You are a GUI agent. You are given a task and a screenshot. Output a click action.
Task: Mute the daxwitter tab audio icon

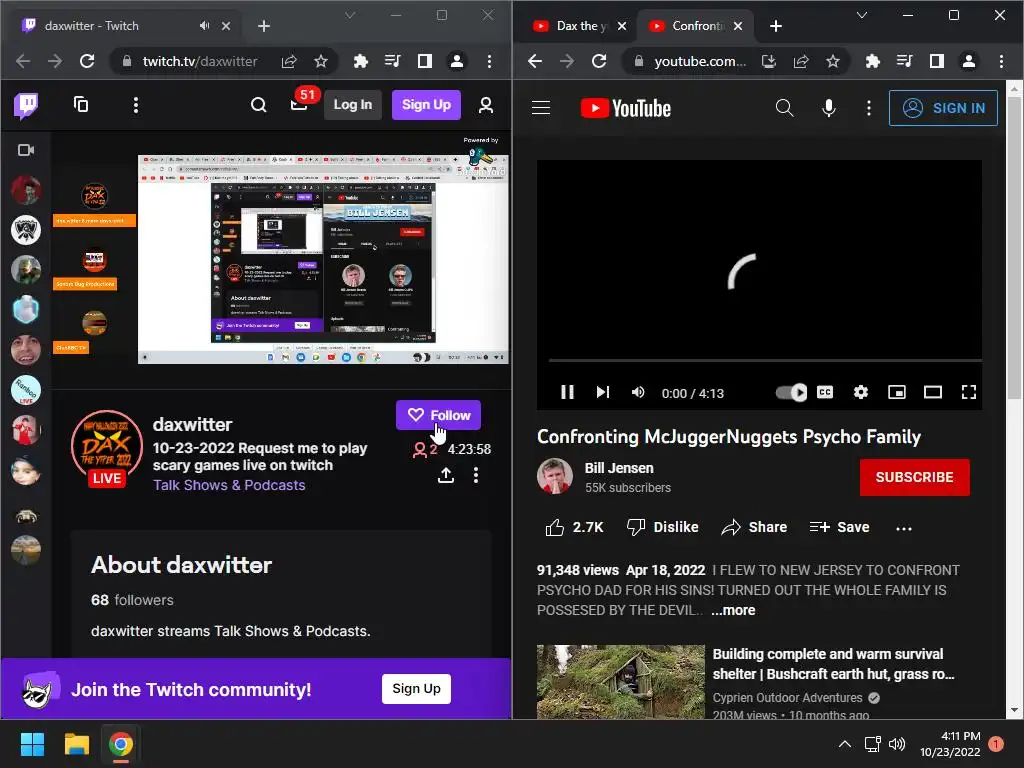(x=204, y=25)
